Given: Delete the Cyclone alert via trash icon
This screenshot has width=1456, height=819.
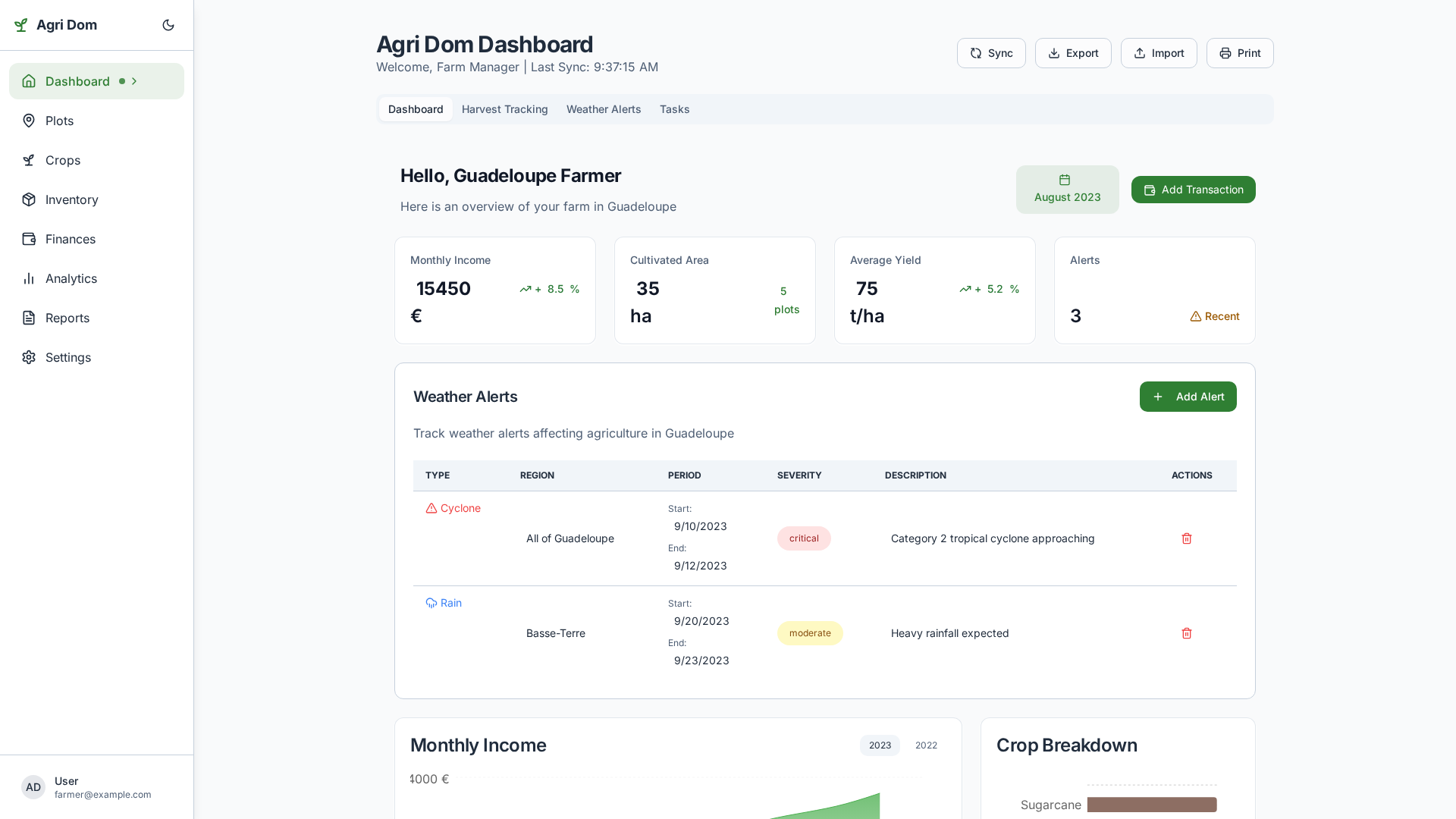Looking at the screenshot, I should [x=1187, y=538].
